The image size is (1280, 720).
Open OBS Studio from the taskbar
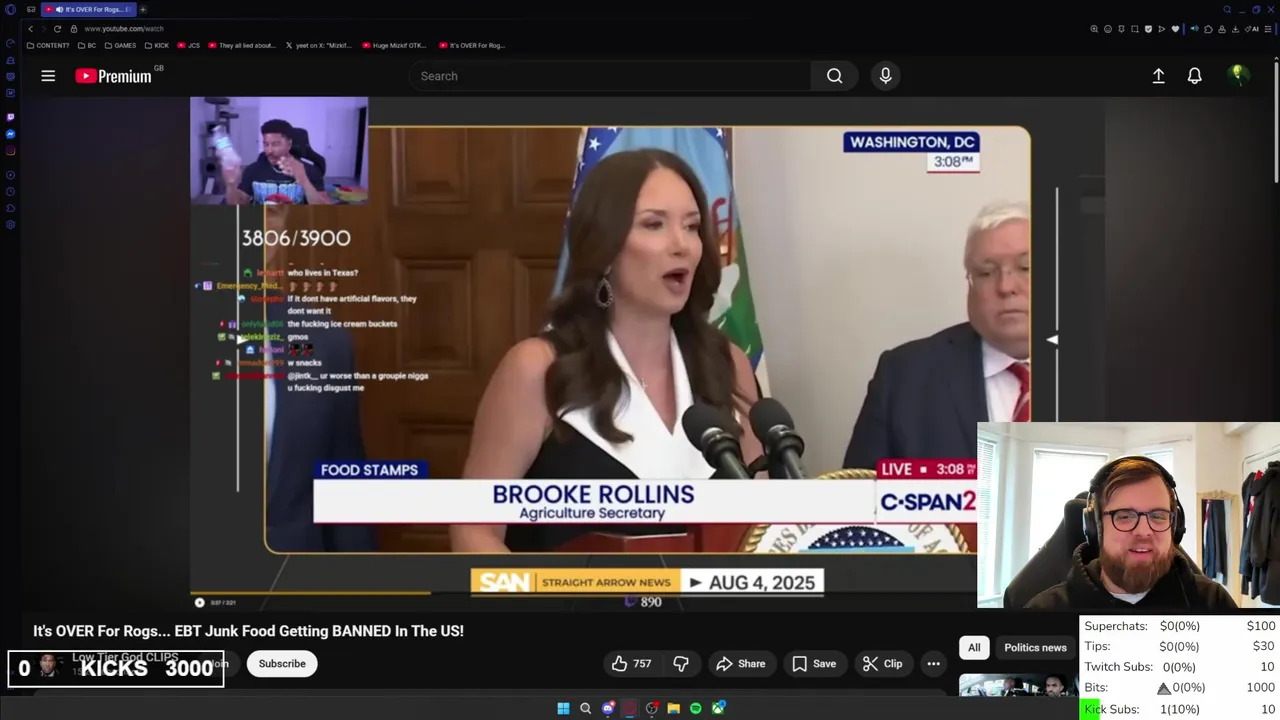[x=652, y=709]
